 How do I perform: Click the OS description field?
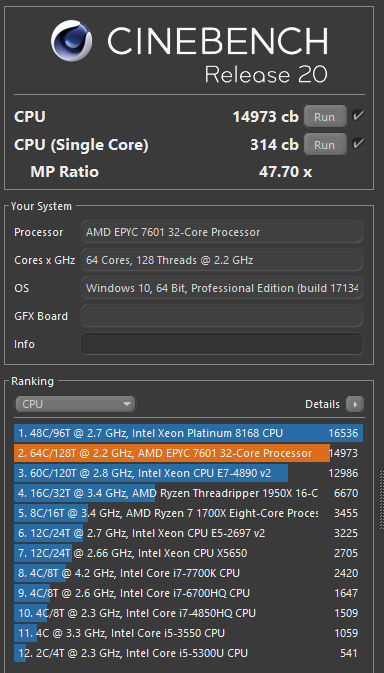click(x=222, y=288)
